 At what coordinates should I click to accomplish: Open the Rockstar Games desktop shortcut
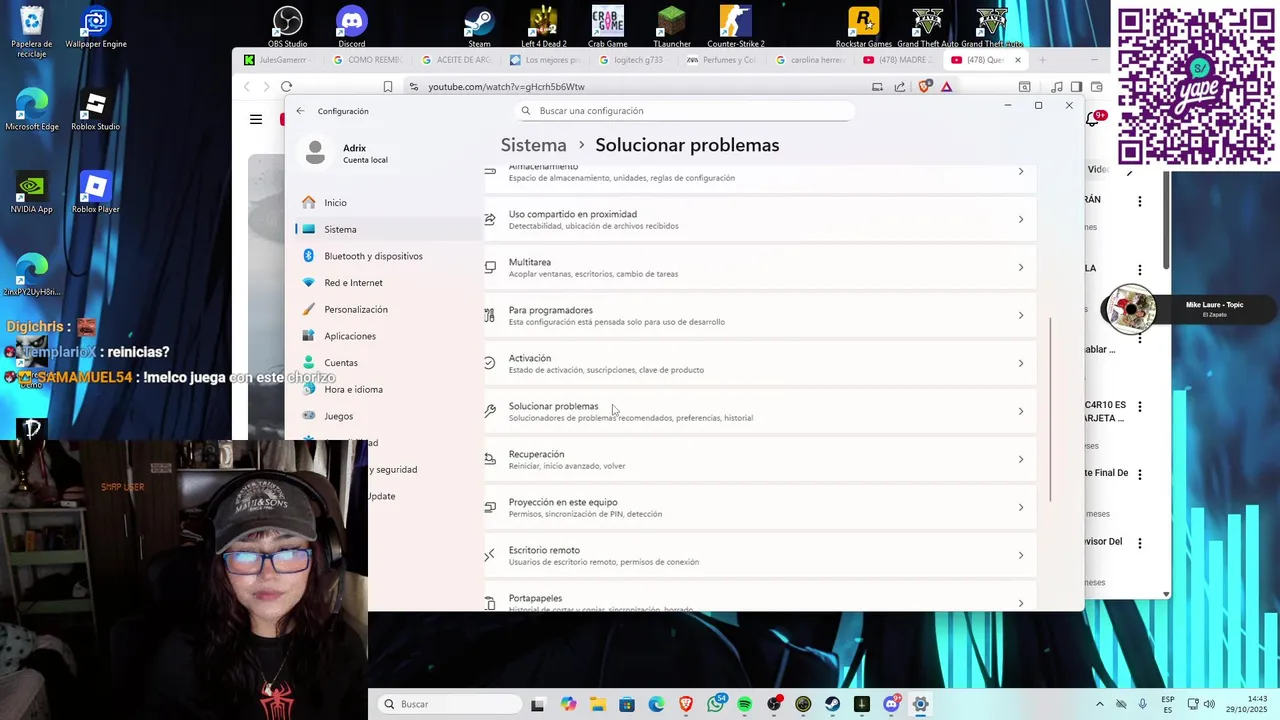864,27
